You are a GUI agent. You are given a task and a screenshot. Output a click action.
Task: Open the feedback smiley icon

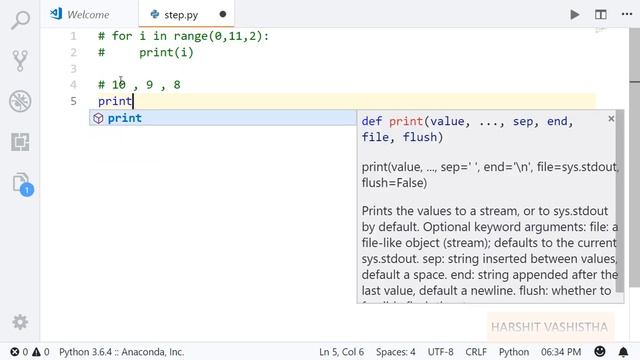tap(600, 351)
